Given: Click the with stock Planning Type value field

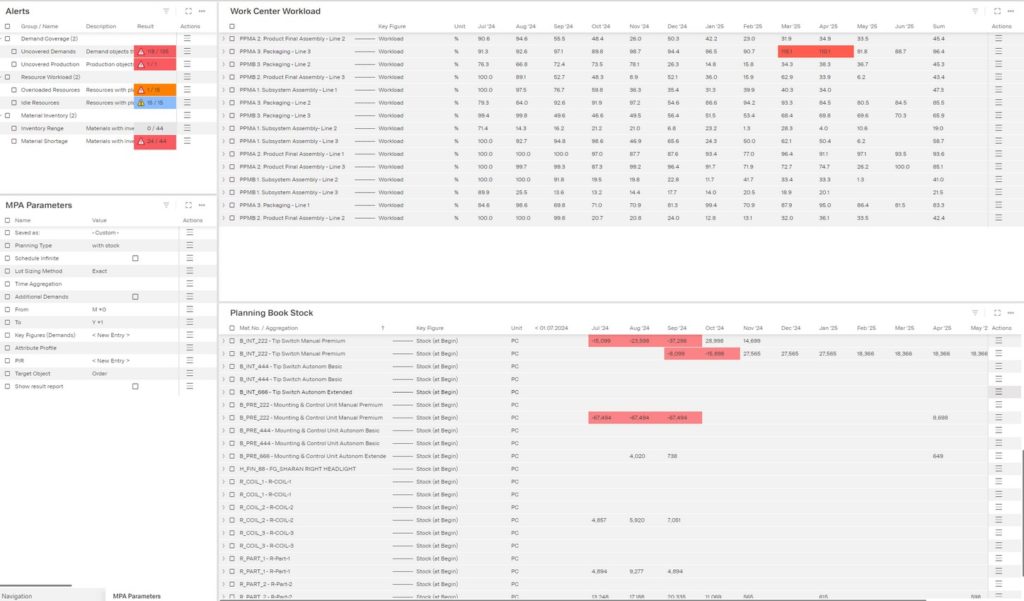Looking at the screenshot, I should [x=106, y=244].
